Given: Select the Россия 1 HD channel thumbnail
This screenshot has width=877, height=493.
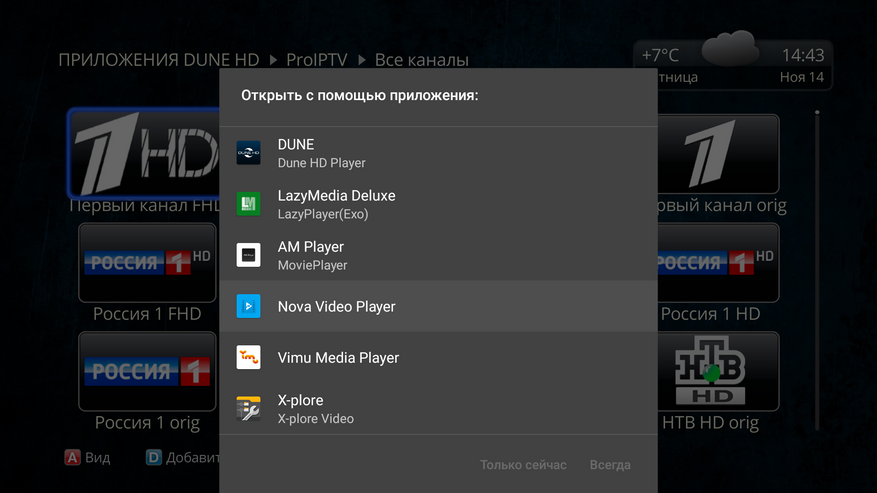Looking at the screenshot, I should point(718,262).
